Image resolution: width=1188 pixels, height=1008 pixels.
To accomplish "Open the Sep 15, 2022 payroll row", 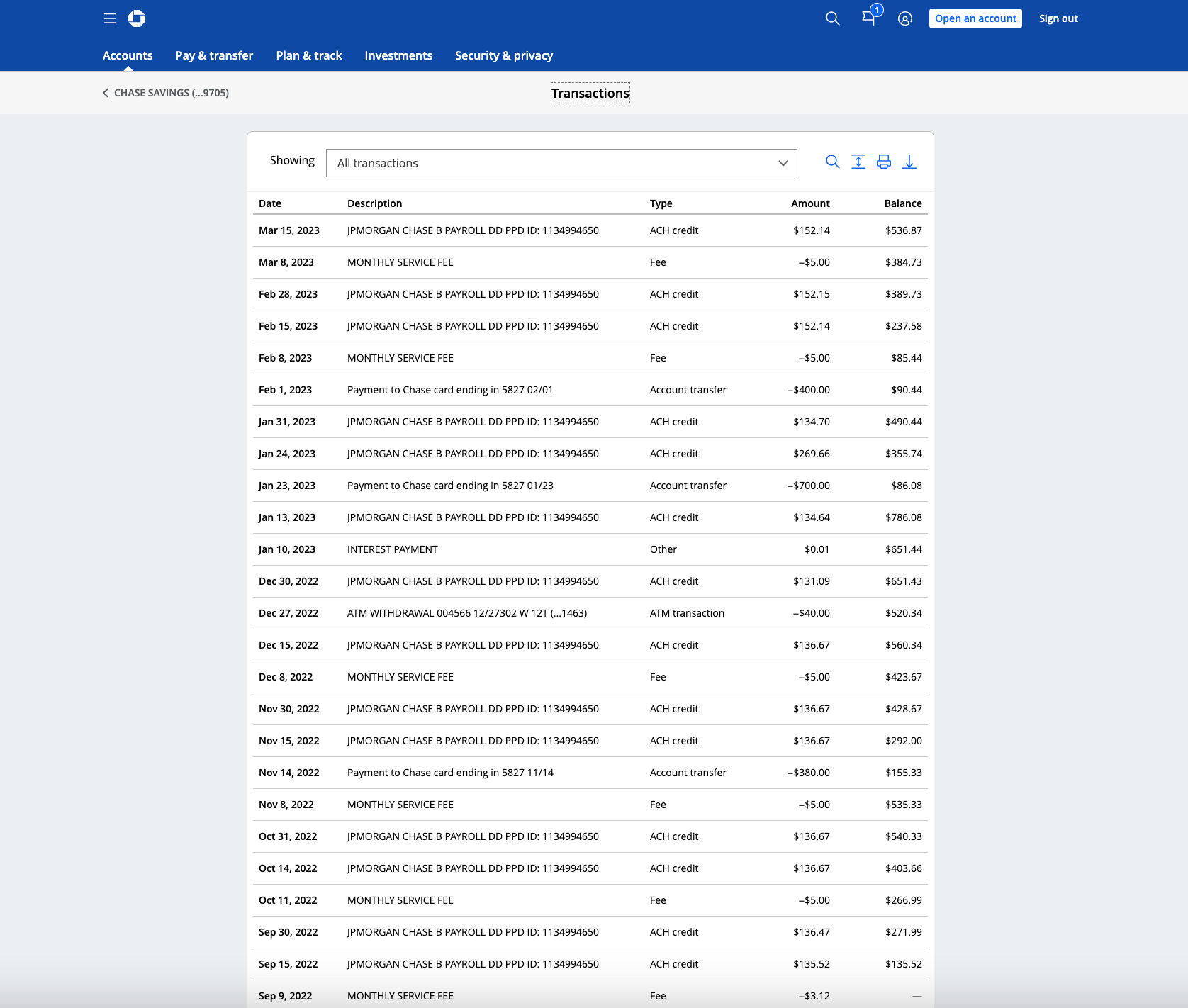I will coord(590,964).
